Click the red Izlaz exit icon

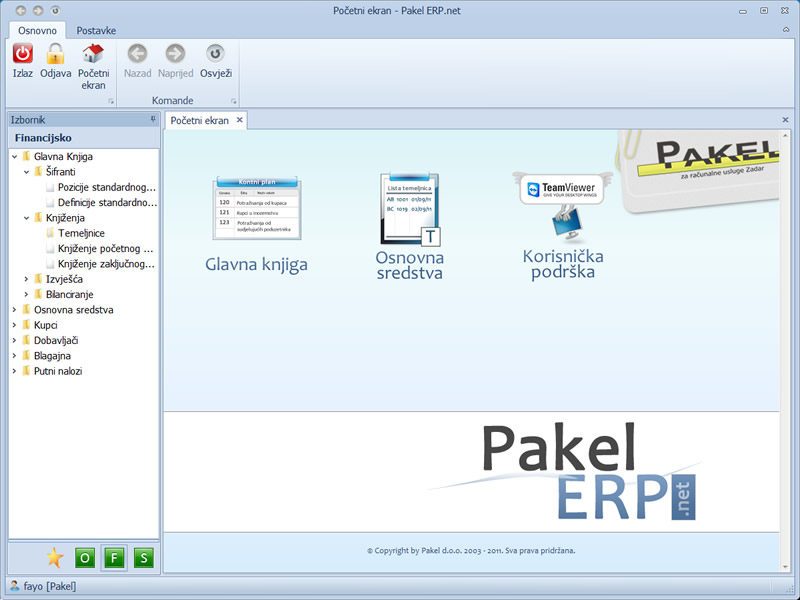coord(22,54)
